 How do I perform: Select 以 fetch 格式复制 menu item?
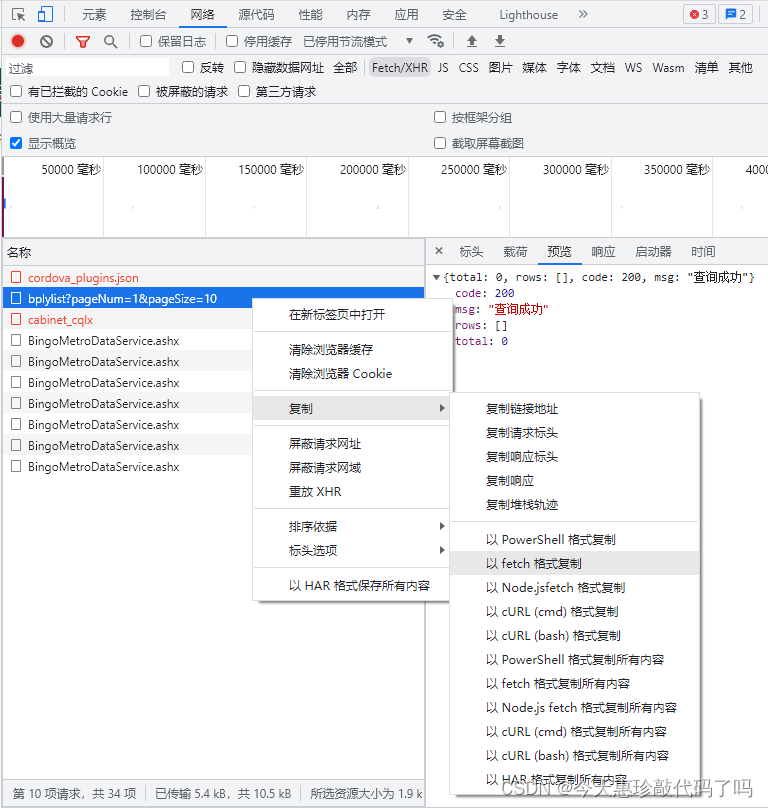(574, 563)
